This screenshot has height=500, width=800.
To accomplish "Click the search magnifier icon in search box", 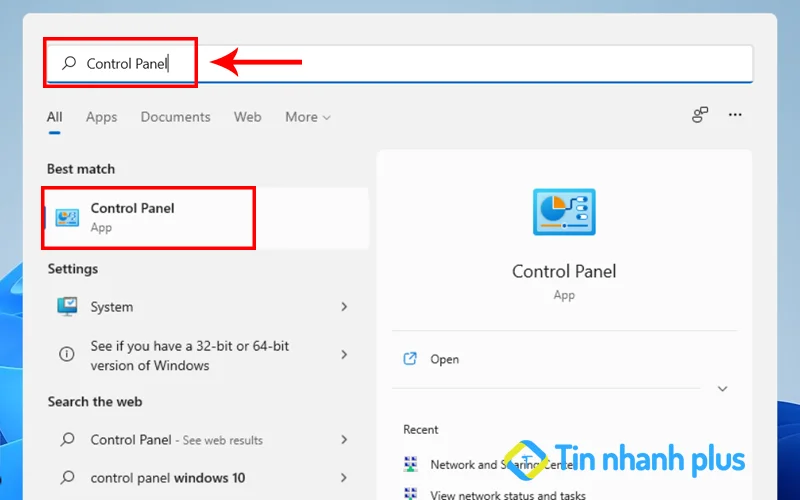I will [x=69, y=63].
